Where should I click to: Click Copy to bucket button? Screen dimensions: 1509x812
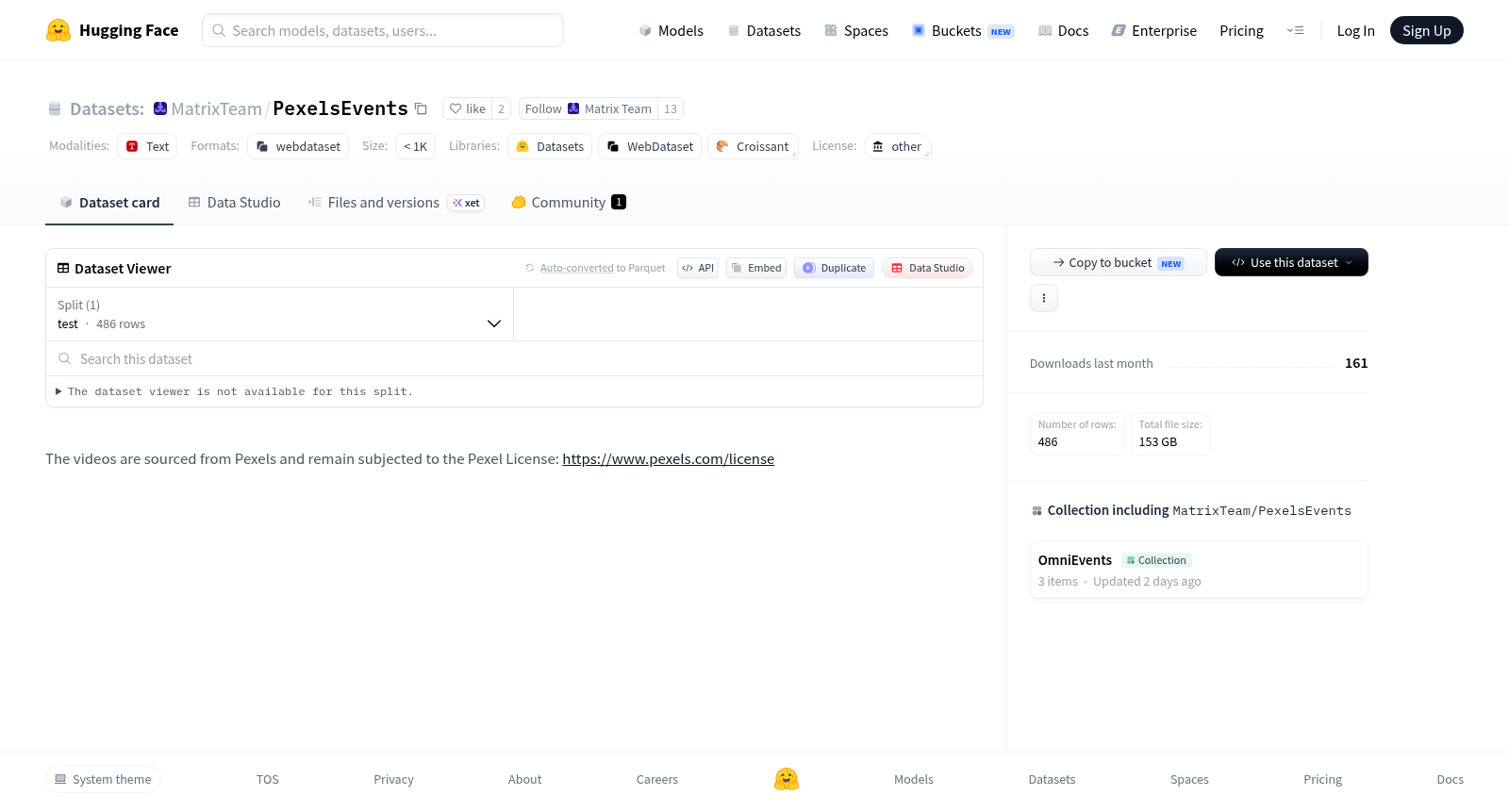tap(1119, 262)
